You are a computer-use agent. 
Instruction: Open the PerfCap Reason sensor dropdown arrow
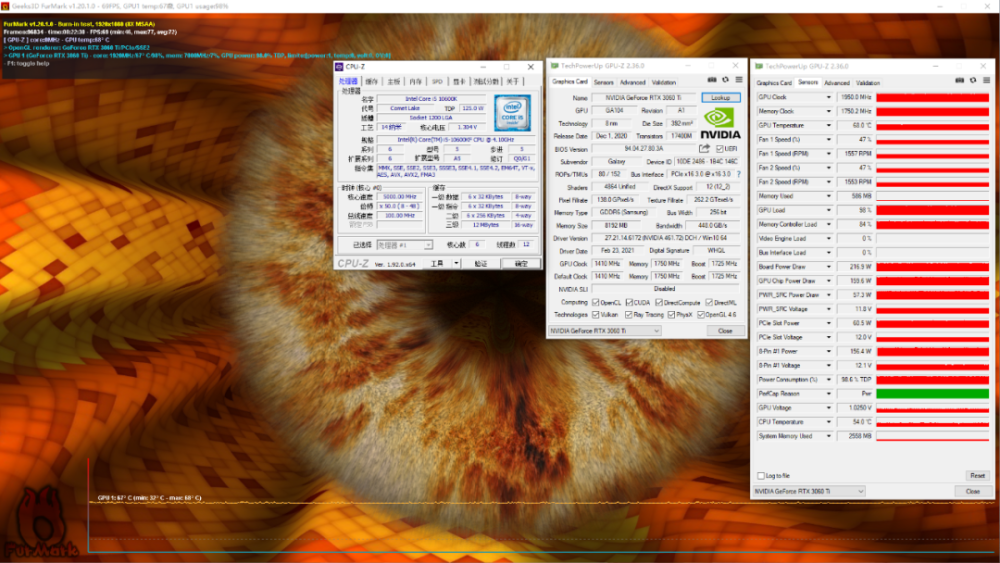pyautogui.click(x=828, y=394)
